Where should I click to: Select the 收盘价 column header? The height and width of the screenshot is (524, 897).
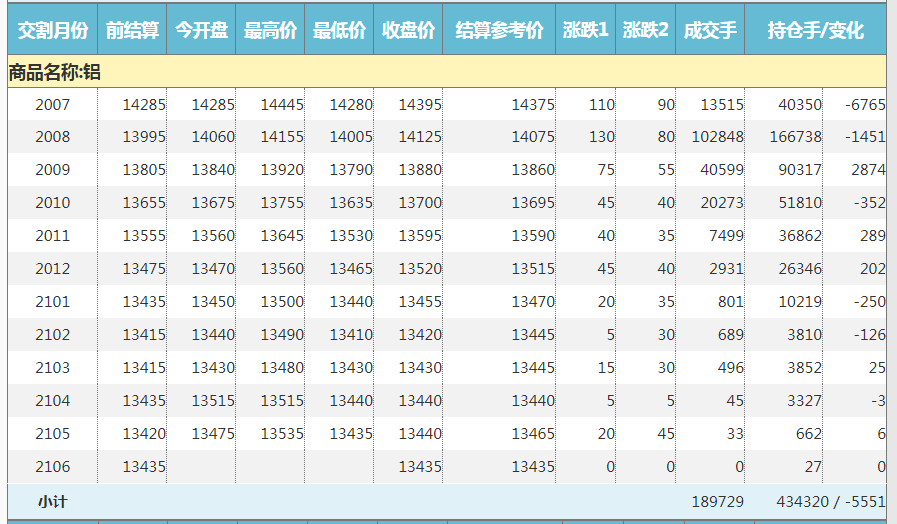408,31
